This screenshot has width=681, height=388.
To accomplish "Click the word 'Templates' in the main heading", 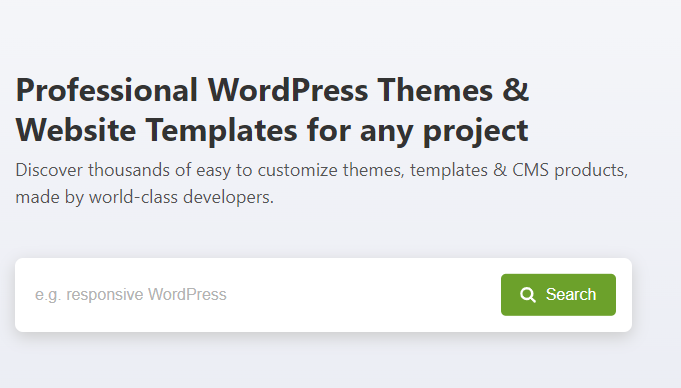I will coord(221,130).
